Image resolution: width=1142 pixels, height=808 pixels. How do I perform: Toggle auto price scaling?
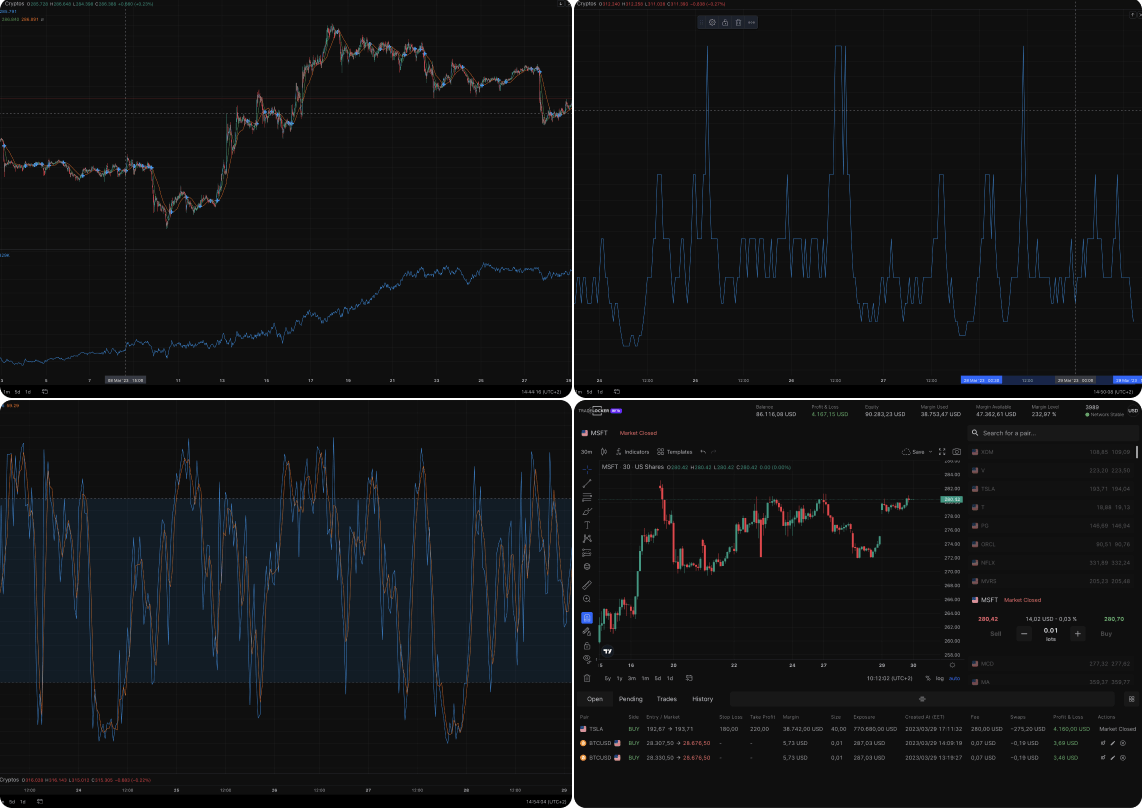pos(954,678)
